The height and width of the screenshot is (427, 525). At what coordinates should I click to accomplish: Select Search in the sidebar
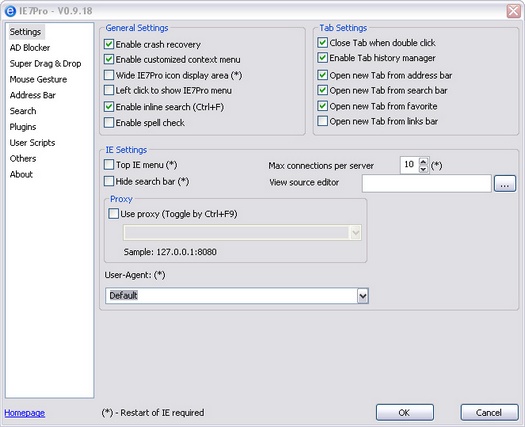[23, 111]
